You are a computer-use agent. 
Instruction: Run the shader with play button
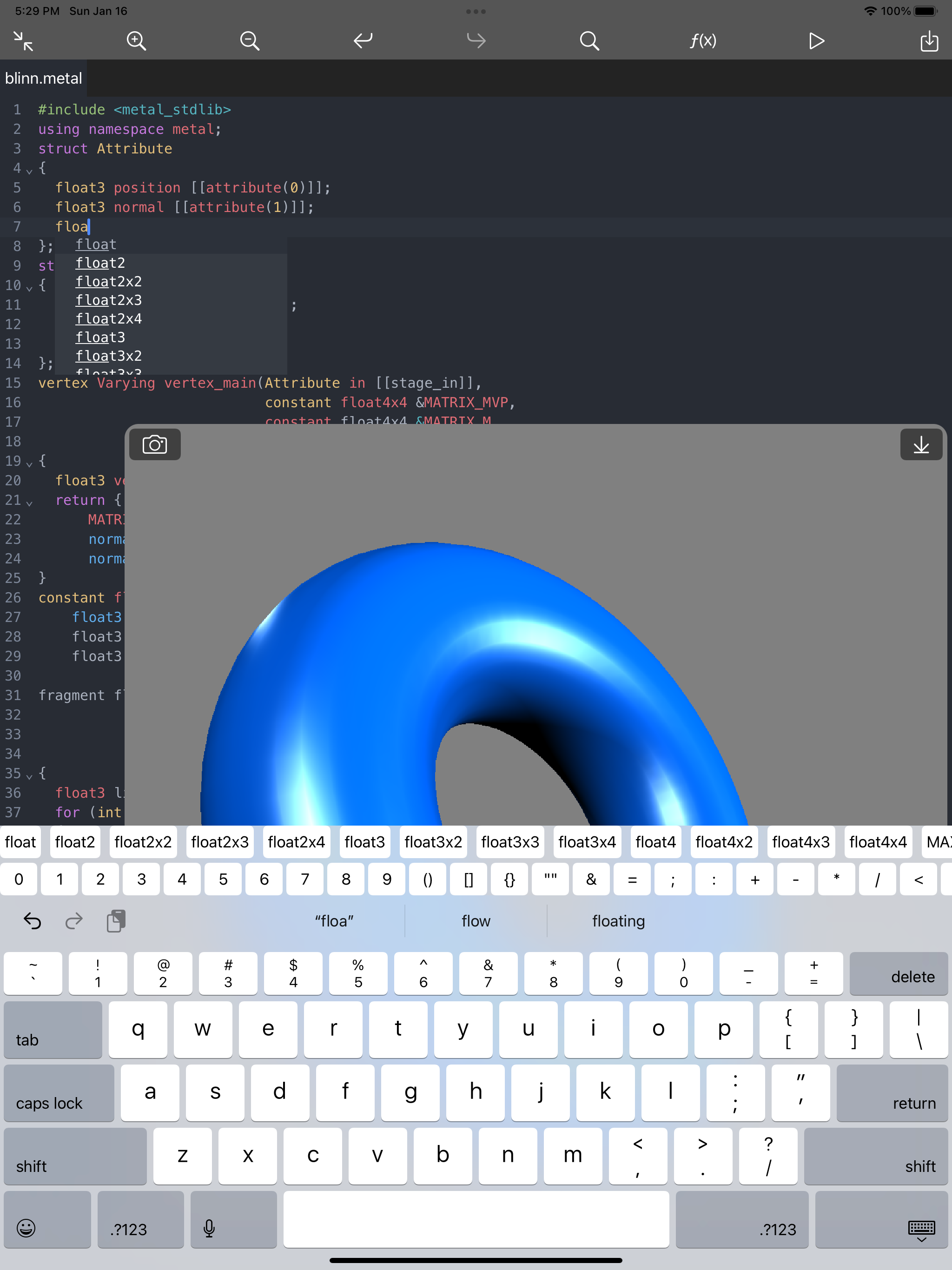816,41
